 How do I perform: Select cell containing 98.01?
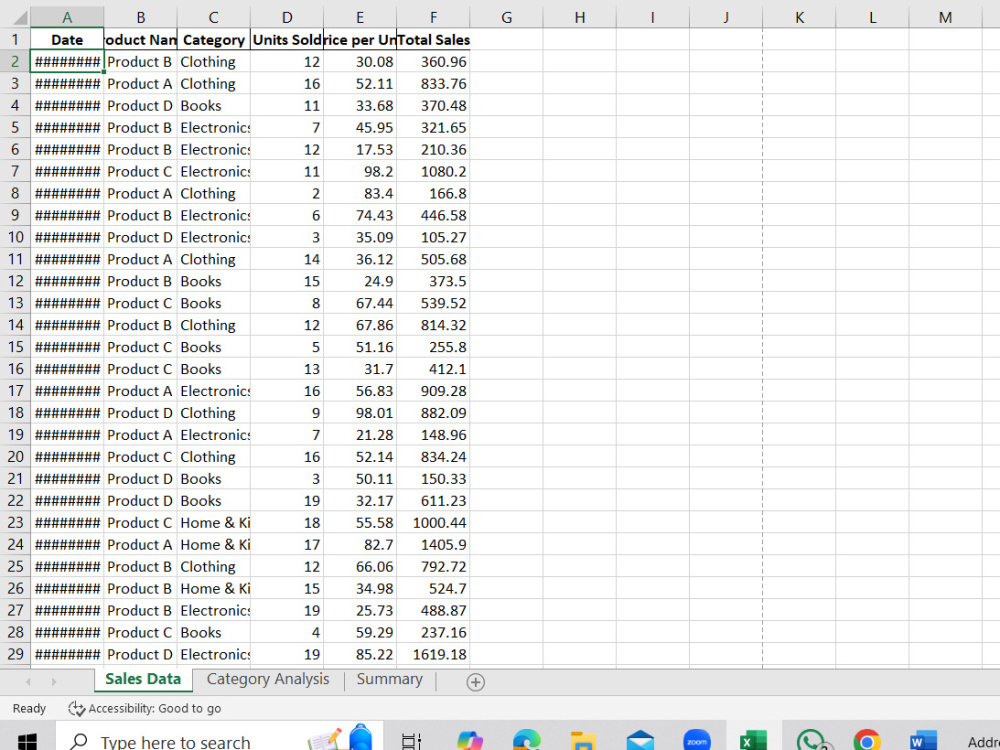pos(360,413)
